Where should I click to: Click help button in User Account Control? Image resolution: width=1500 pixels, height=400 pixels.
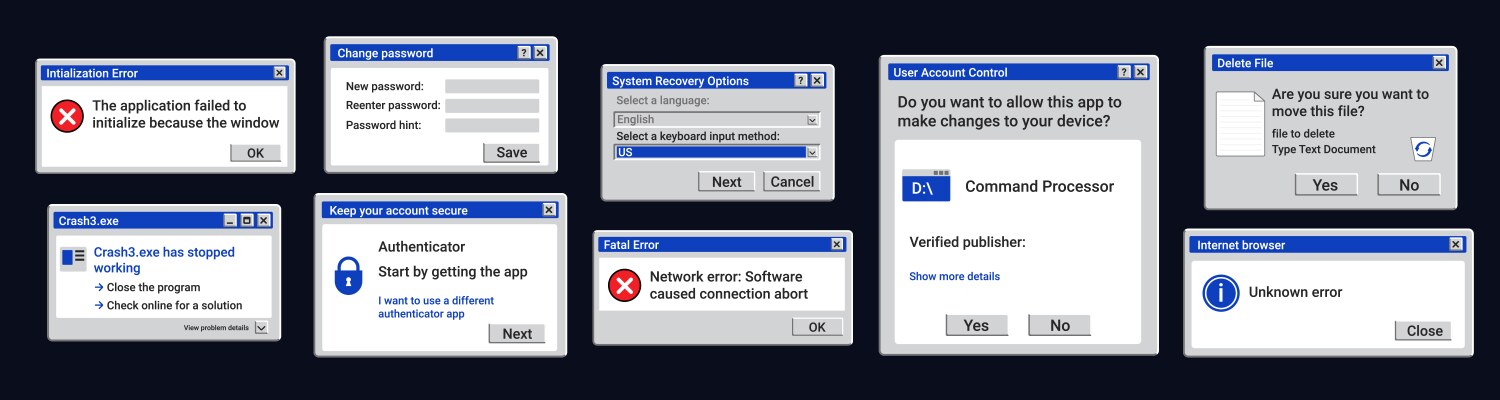pos(1124,72)
